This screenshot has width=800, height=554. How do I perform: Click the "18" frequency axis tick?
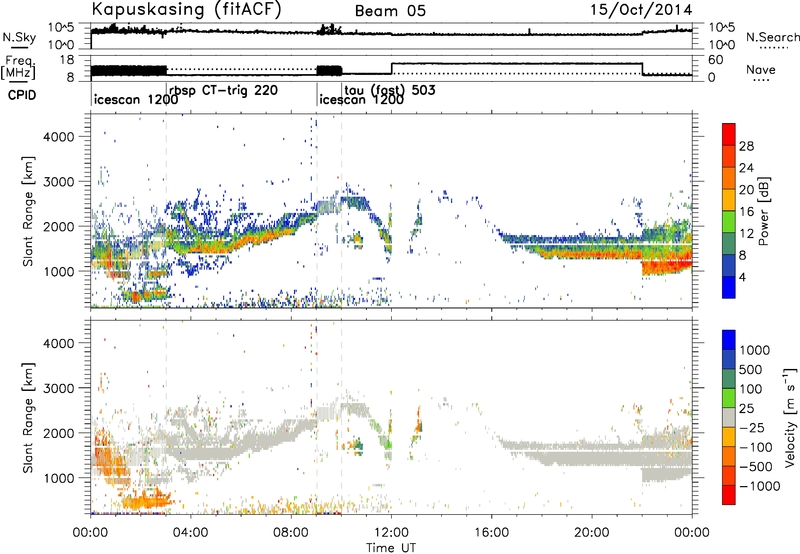click(x=68, y=60)
